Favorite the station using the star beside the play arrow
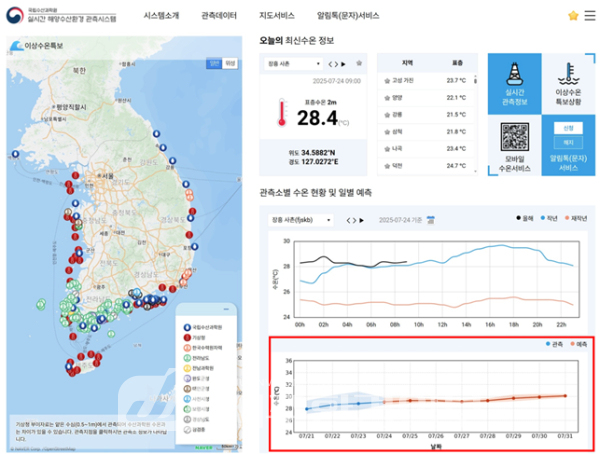Screen dimensions: 600x454 coord(359,63)
